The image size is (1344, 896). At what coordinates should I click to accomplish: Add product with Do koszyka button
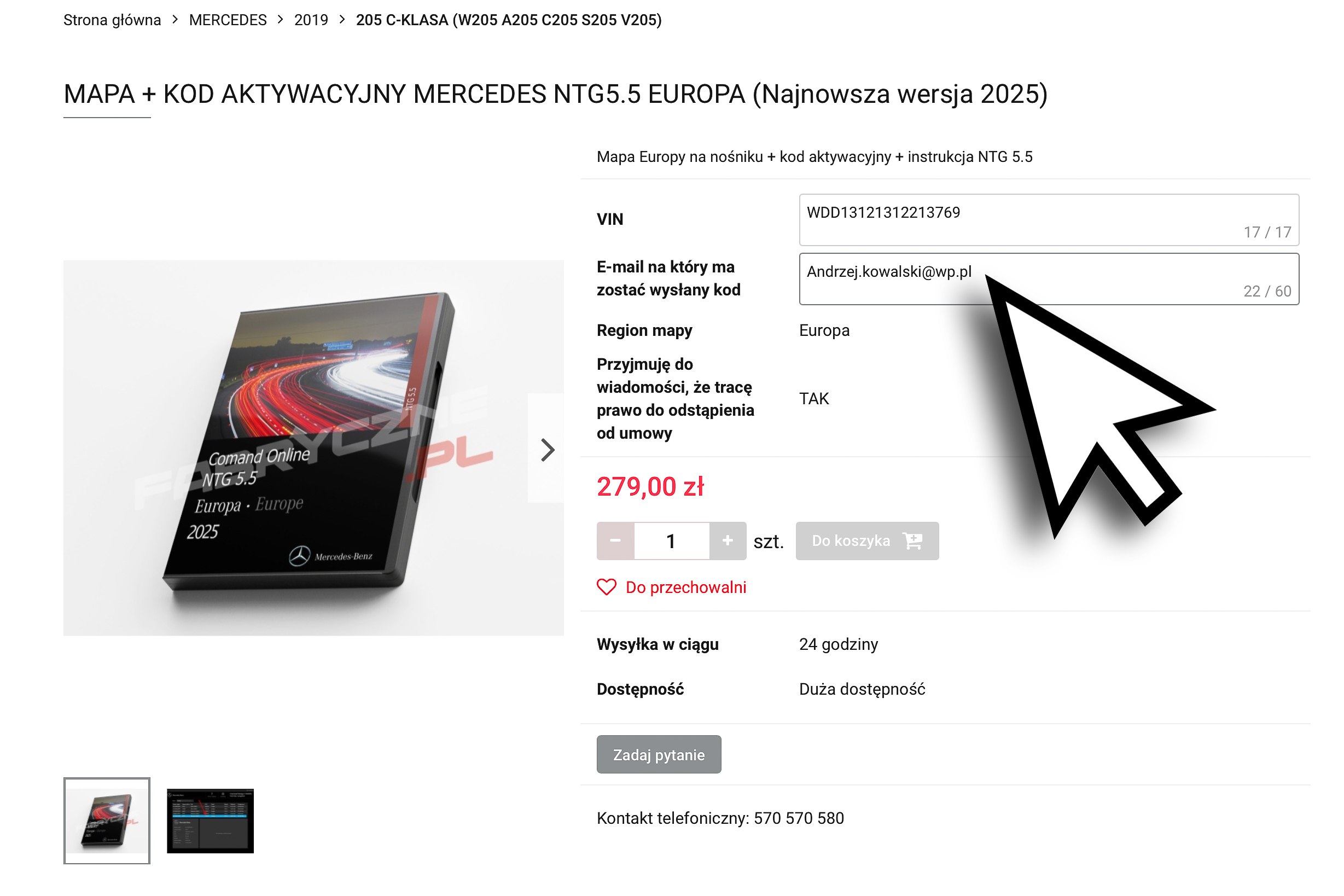(x=867, y=540)
